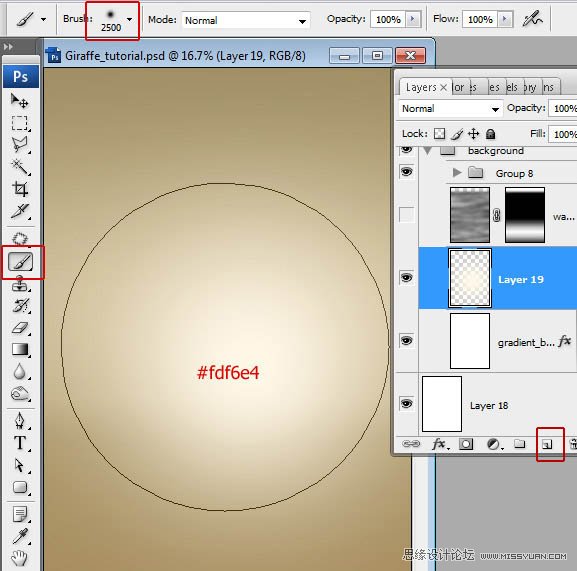Select the Clone Stamp tool

tap(20, 284)
